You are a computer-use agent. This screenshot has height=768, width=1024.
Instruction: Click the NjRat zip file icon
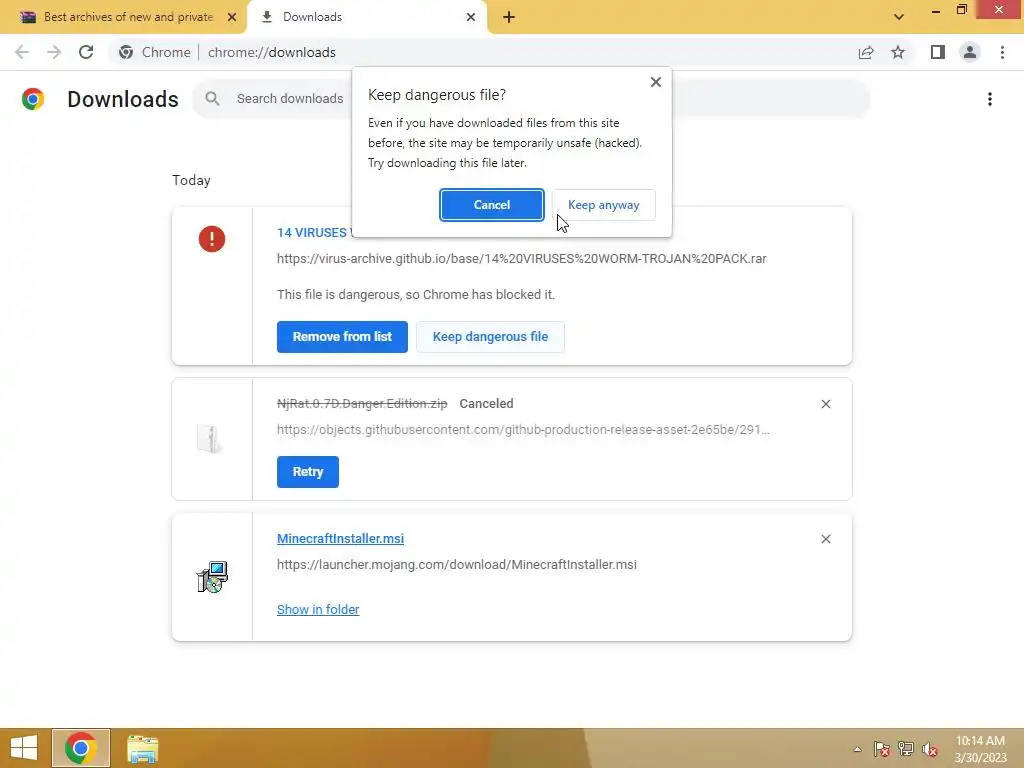(x=209, y=438)
